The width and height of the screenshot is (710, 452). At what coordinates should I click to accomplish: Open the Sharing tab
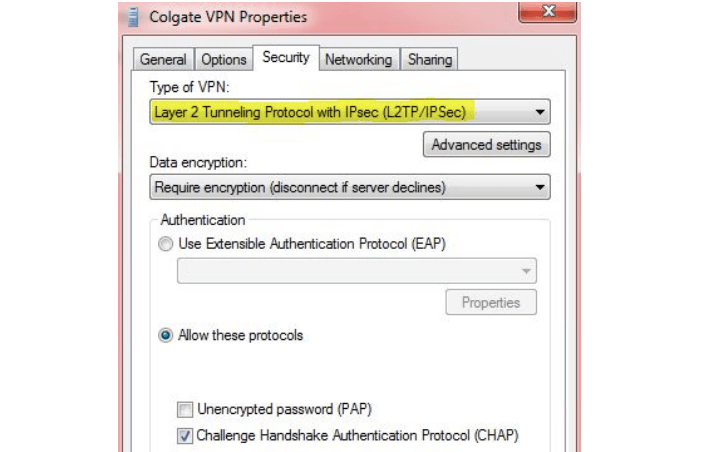click(430, 59)
